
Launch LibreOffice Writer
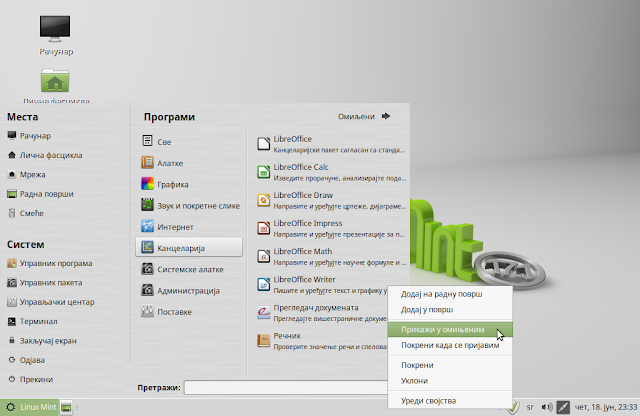point(321,285)
